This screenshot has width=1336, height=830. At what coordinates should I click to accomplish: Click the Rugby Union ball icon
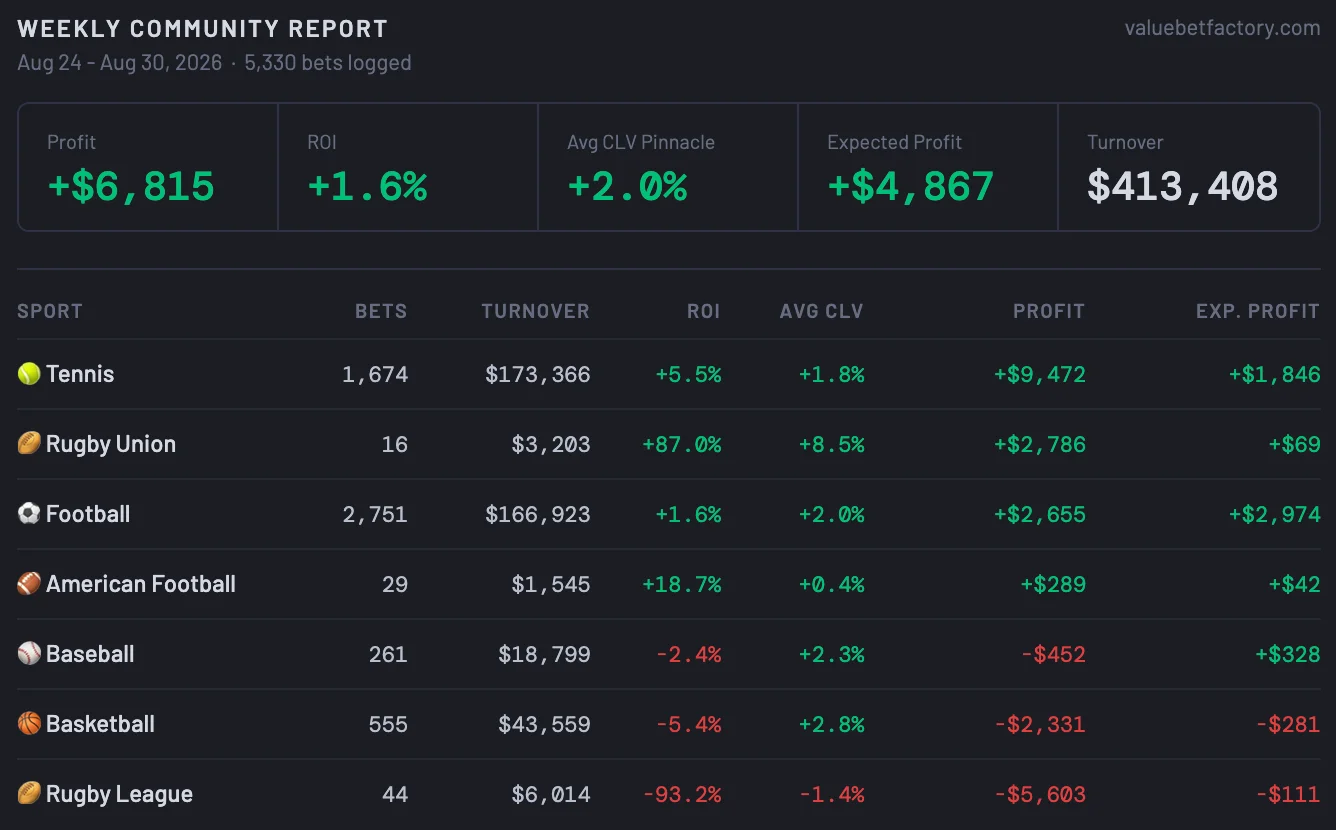point(29,444)
